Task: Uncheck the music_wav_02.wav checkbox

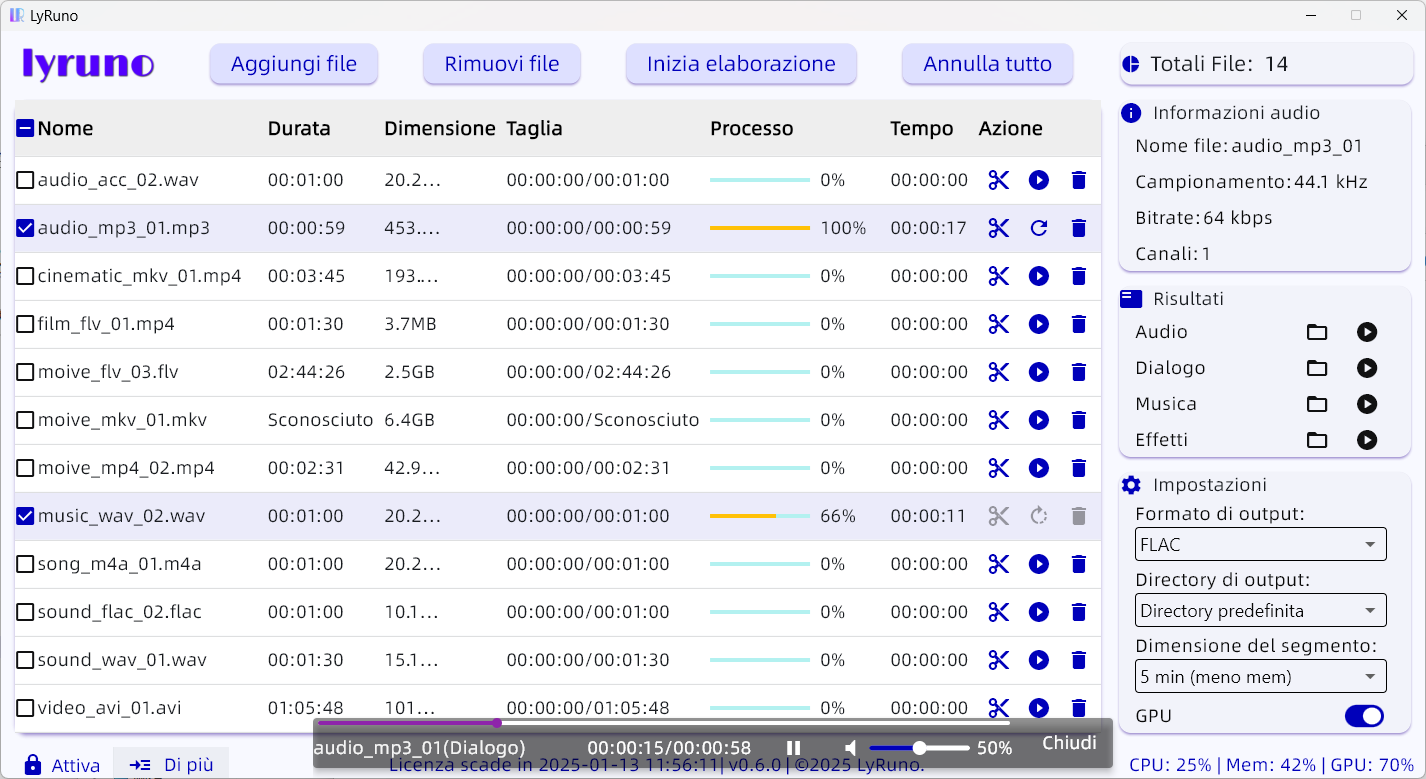Action: click(25, 516)
